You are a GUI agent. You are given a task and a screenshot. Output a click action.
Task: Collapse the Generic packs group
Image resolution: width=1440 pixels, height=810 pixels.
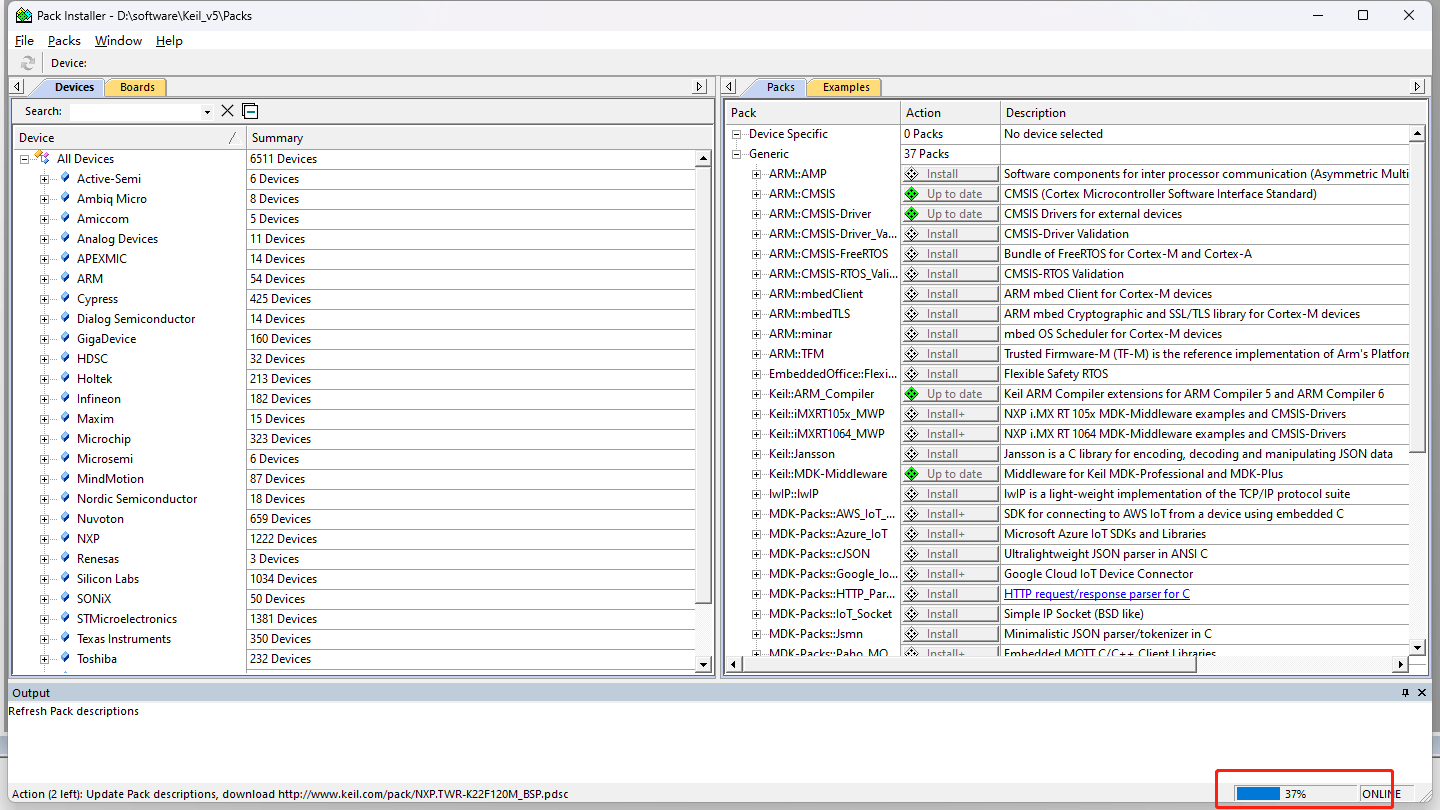tap(737, 154)
